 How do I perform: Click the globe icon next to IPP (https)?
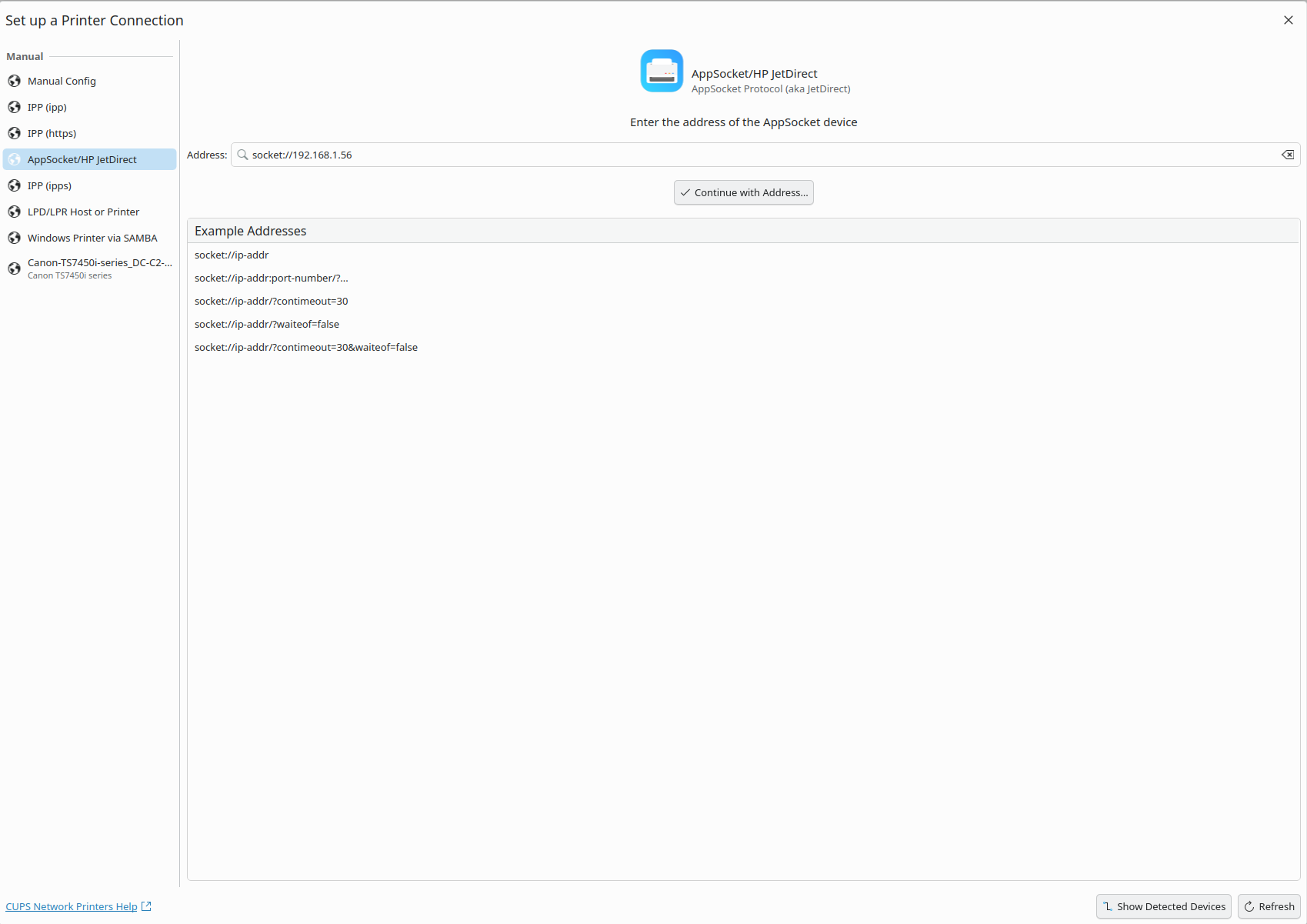[x=14, y=133]
